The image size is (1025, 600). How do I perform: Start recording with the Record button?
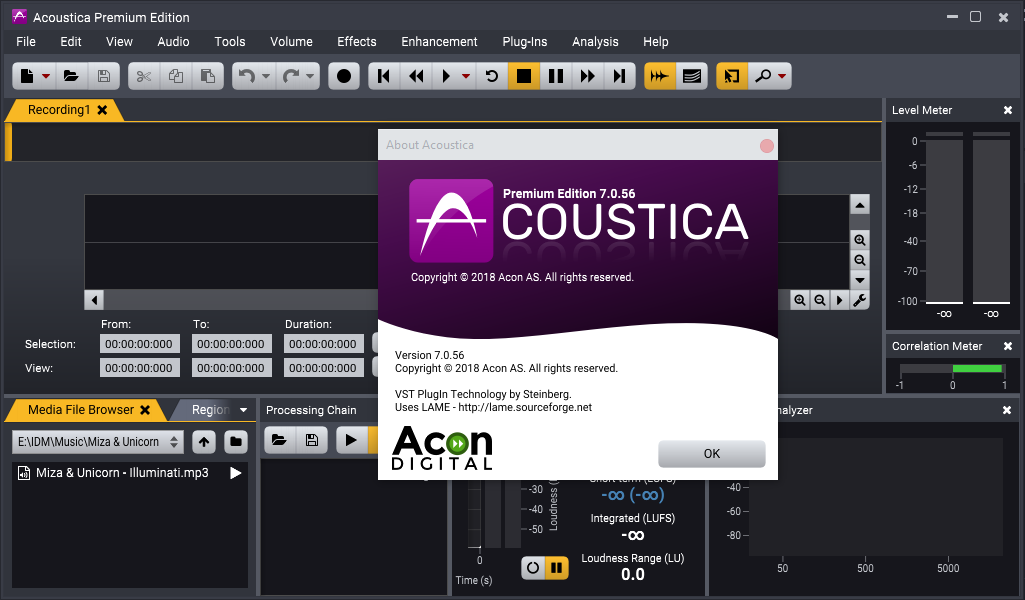click(x=344, y=76)
